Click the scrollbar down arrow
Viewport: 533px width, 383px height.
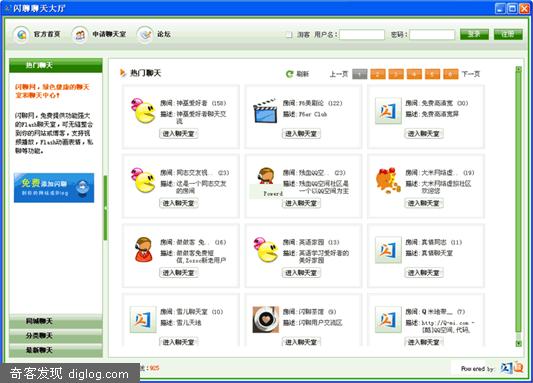[518, 343]
